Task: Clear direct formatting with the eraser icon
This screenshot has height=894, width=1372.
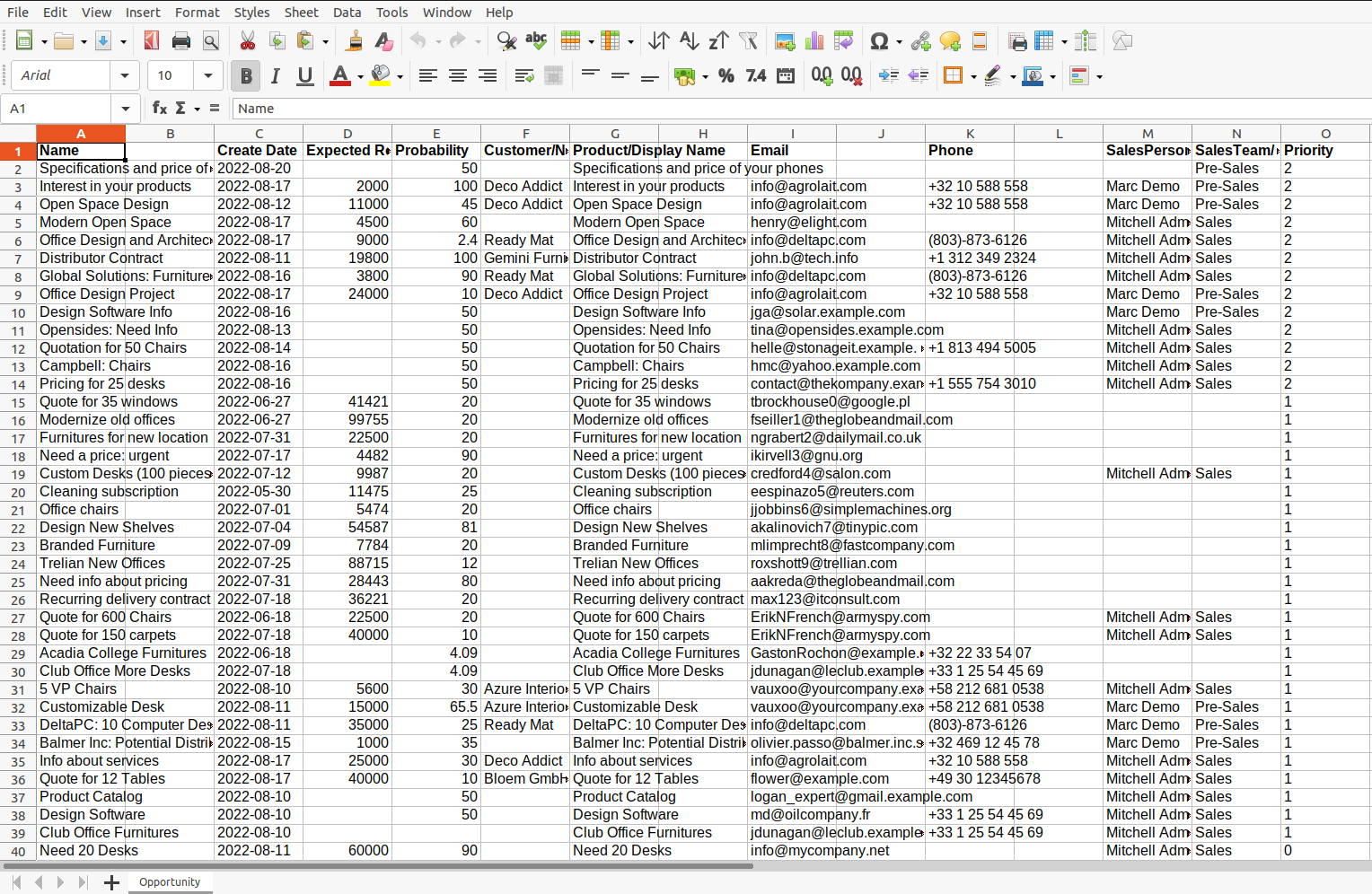Action: click(x=383, y=40)
